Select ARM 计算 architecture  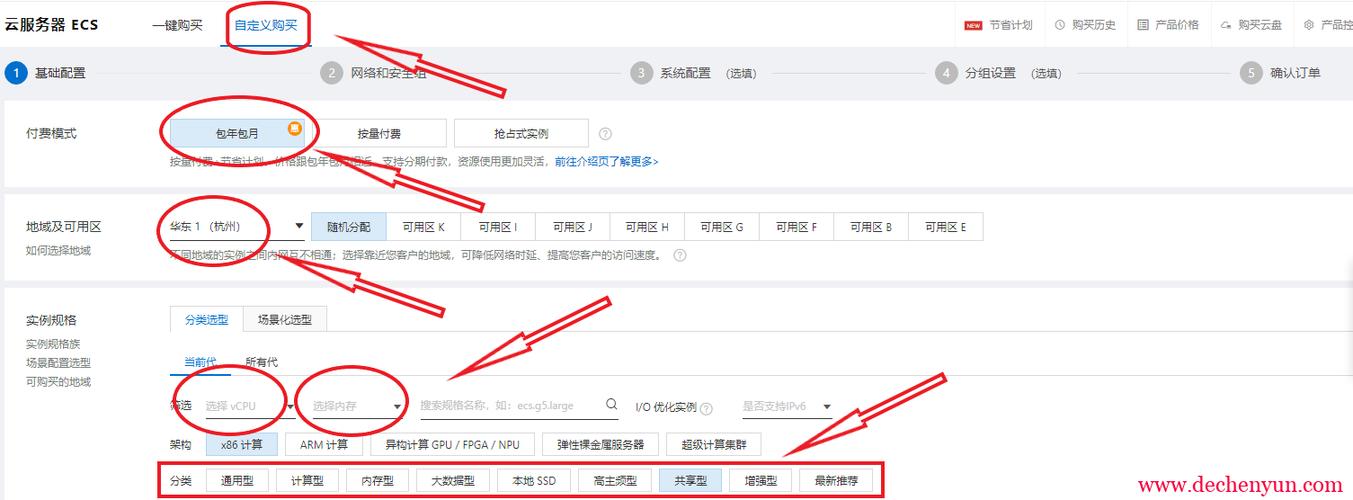pyautogui.click(x=324, y=444)
